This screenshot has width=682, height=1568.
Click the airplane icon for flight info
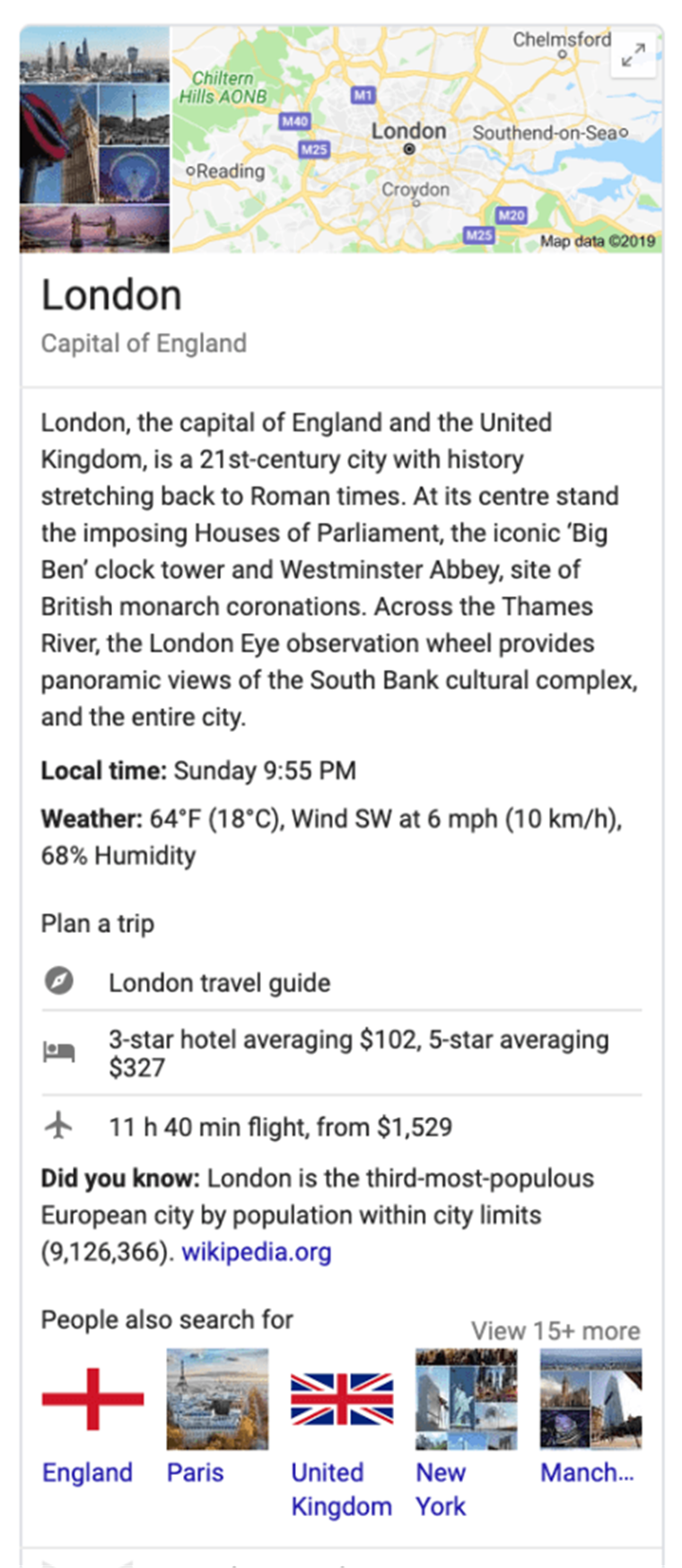[x=59, y=1125]
